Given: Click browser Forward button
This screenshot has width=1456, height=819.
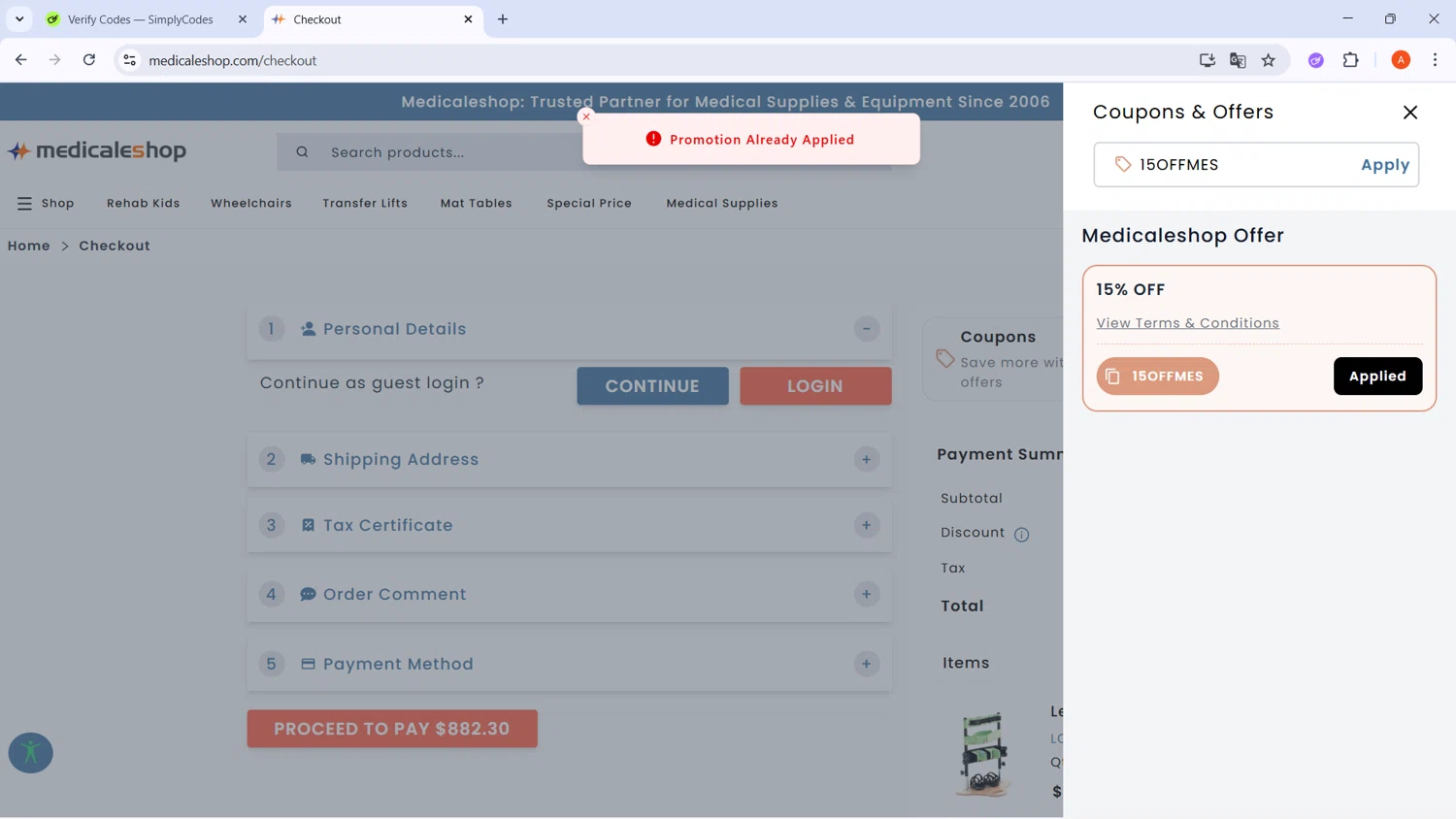Looking at the screenshot, I should (x=55, y=60).
